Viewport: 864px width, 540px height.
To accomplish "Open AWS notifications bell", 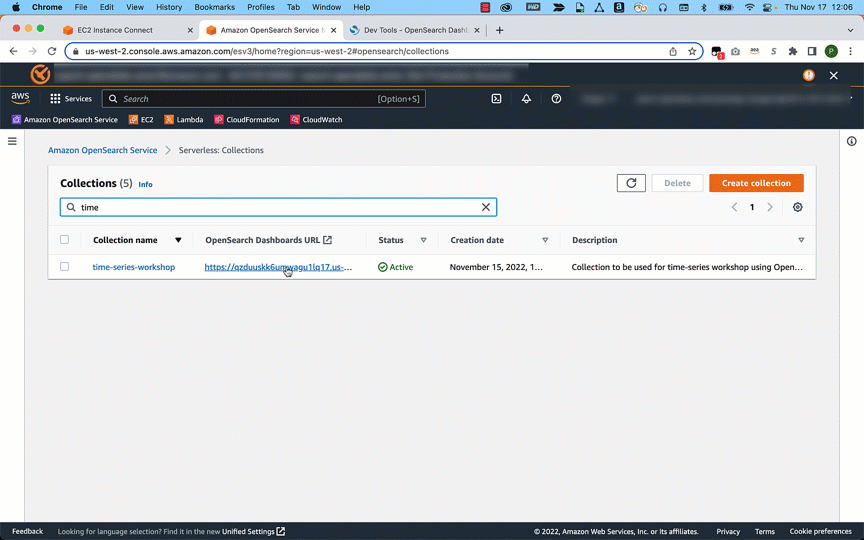I will click(x=526, y=99).
